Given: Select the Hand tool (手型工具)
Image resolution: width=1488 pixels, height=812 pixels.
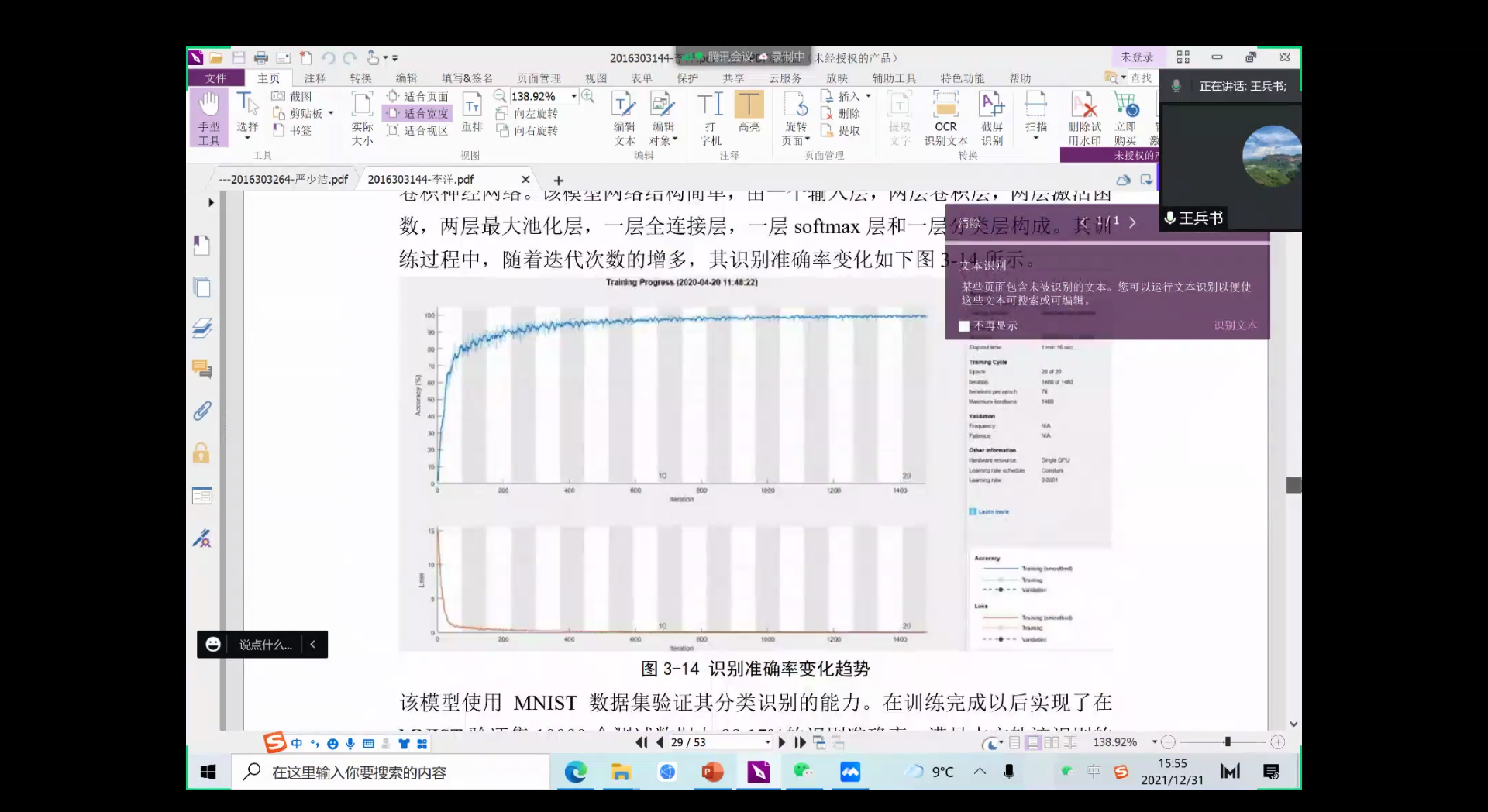Looking at the screenshot, I should pyautogui.click(x=208, y=116).
